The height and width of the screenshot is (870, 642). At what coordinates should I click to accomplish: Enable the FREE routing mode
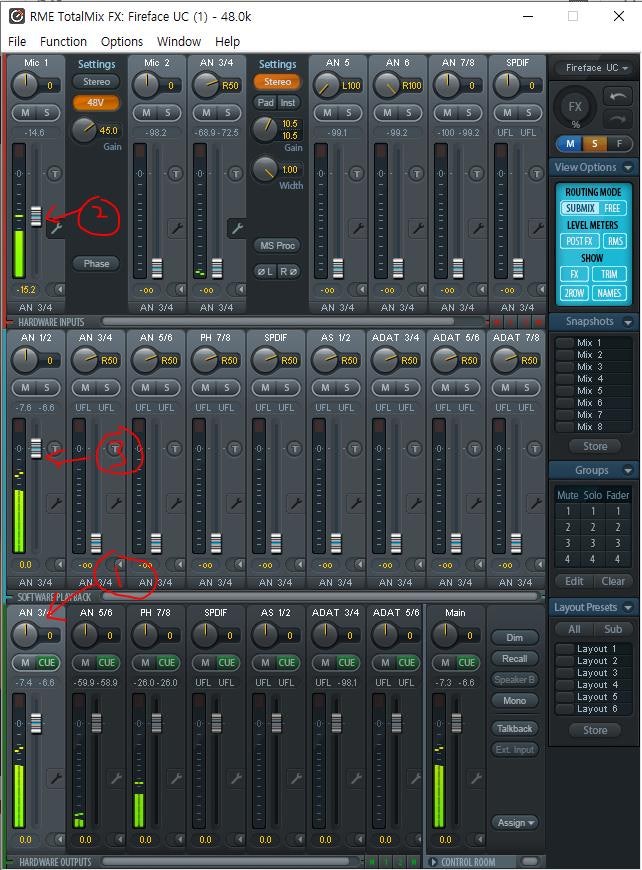click(x=612, y=208)
